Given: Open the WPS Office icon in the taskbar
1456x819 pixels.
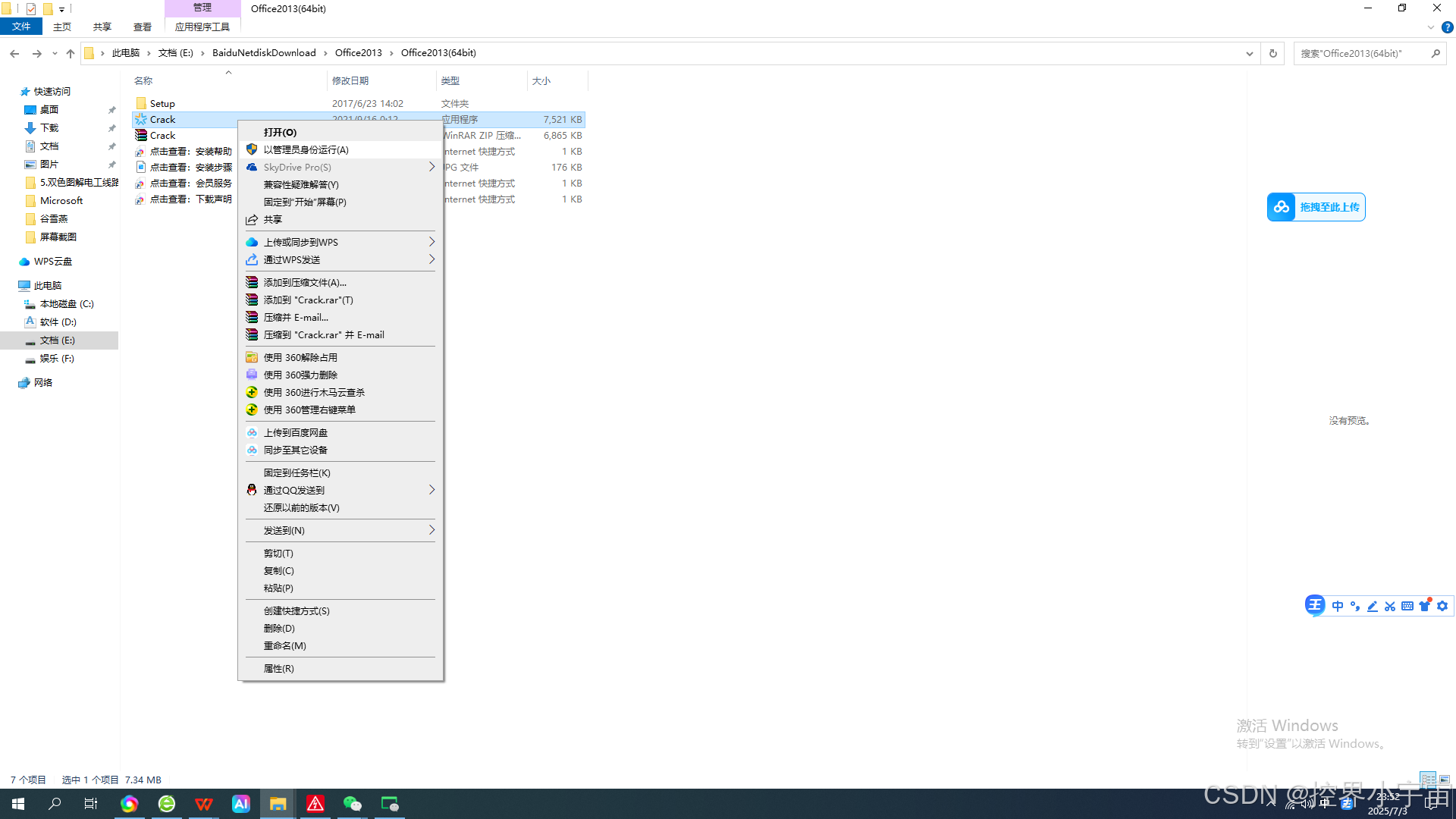Looking at the screenshot, I should tap(203, 804).
